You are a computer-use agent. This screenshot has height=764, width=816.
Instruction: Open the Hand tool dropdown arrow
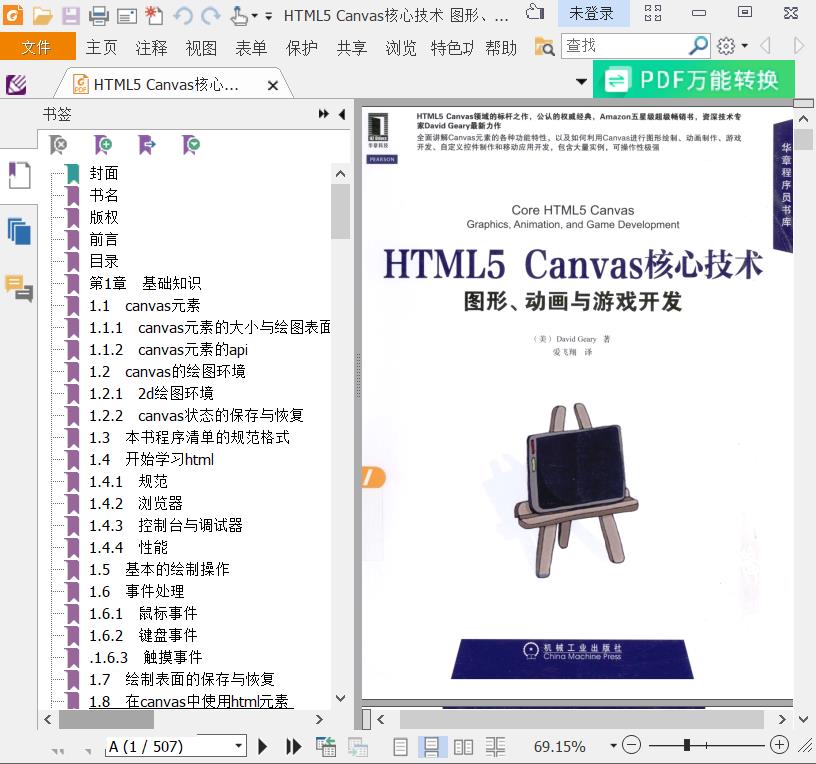pos(254,16)
